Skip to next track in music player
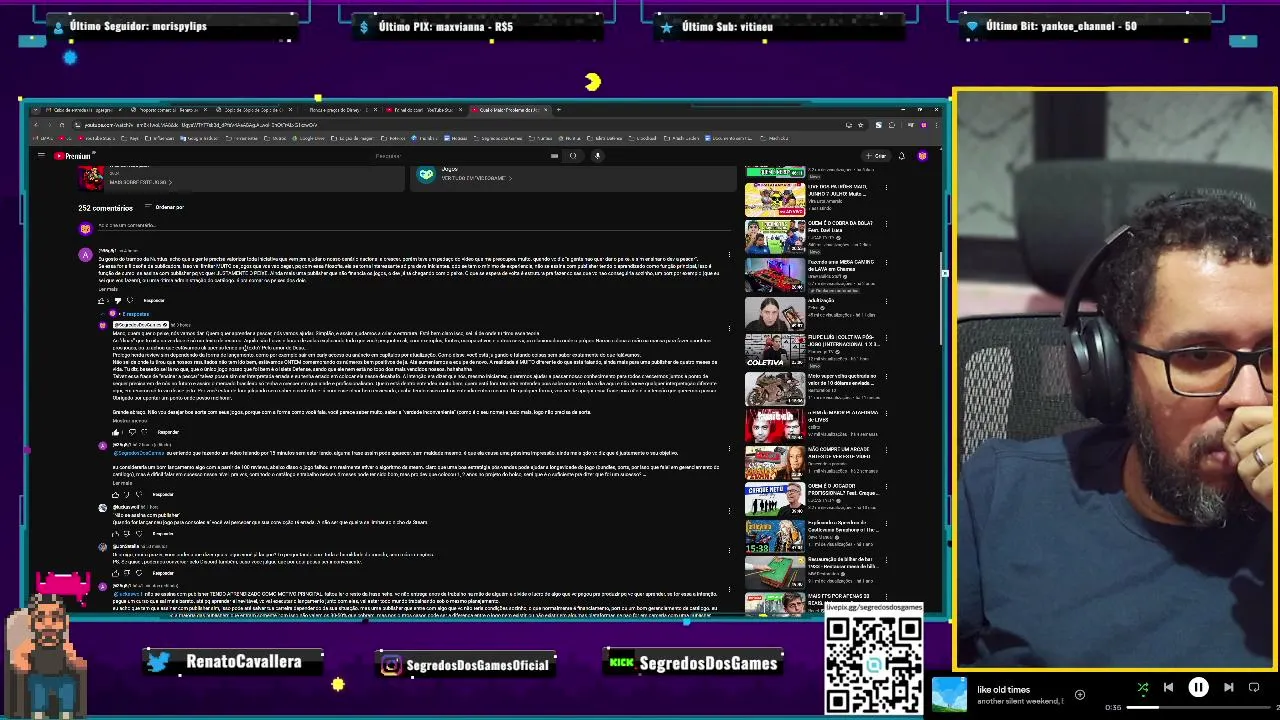This screenshot has width=1280, height=720. pos(1228,687)
